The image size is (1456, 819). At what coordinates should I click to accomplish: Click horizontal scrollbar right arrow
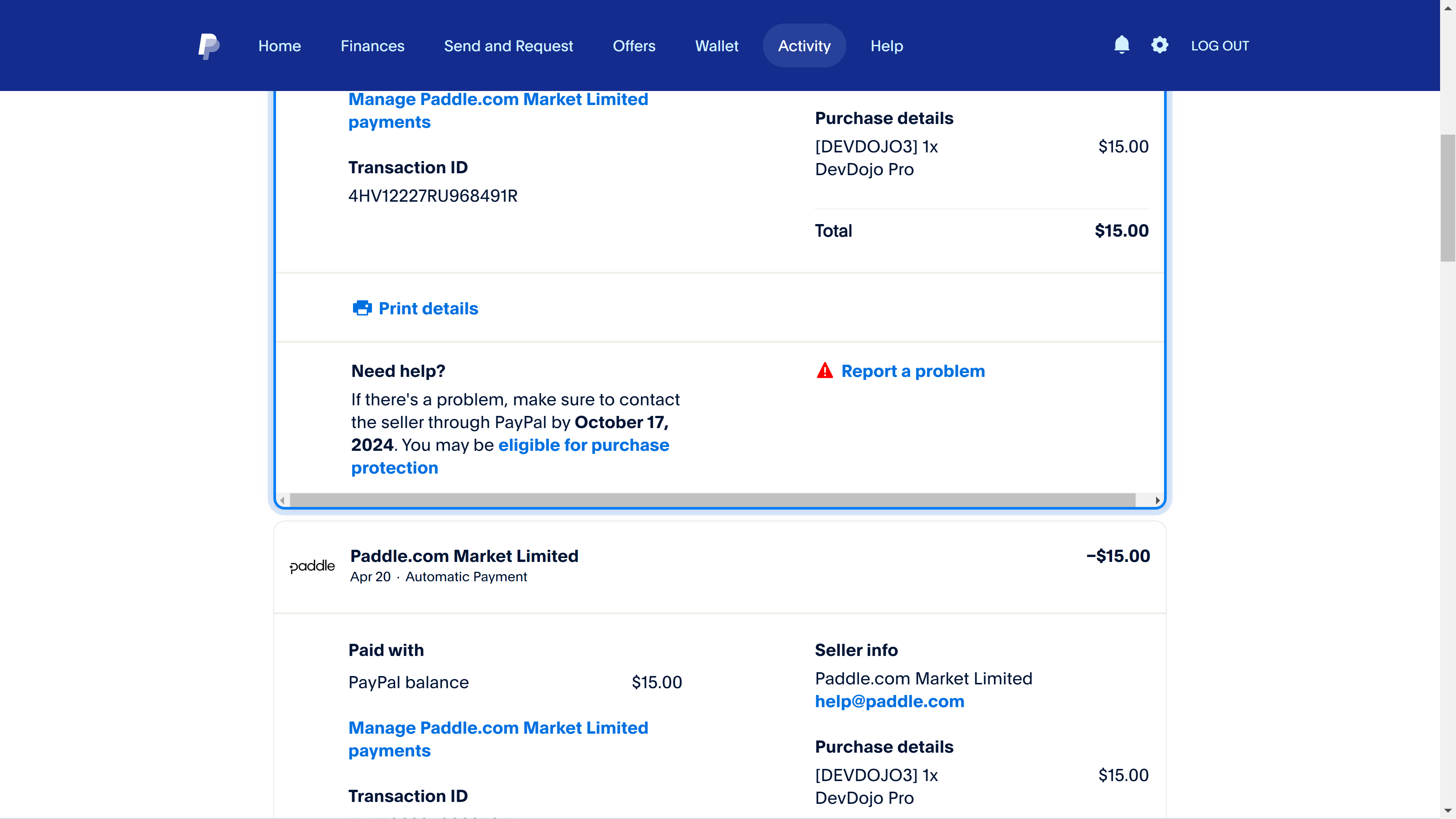pyautogui.click(x=1158, y=500)
